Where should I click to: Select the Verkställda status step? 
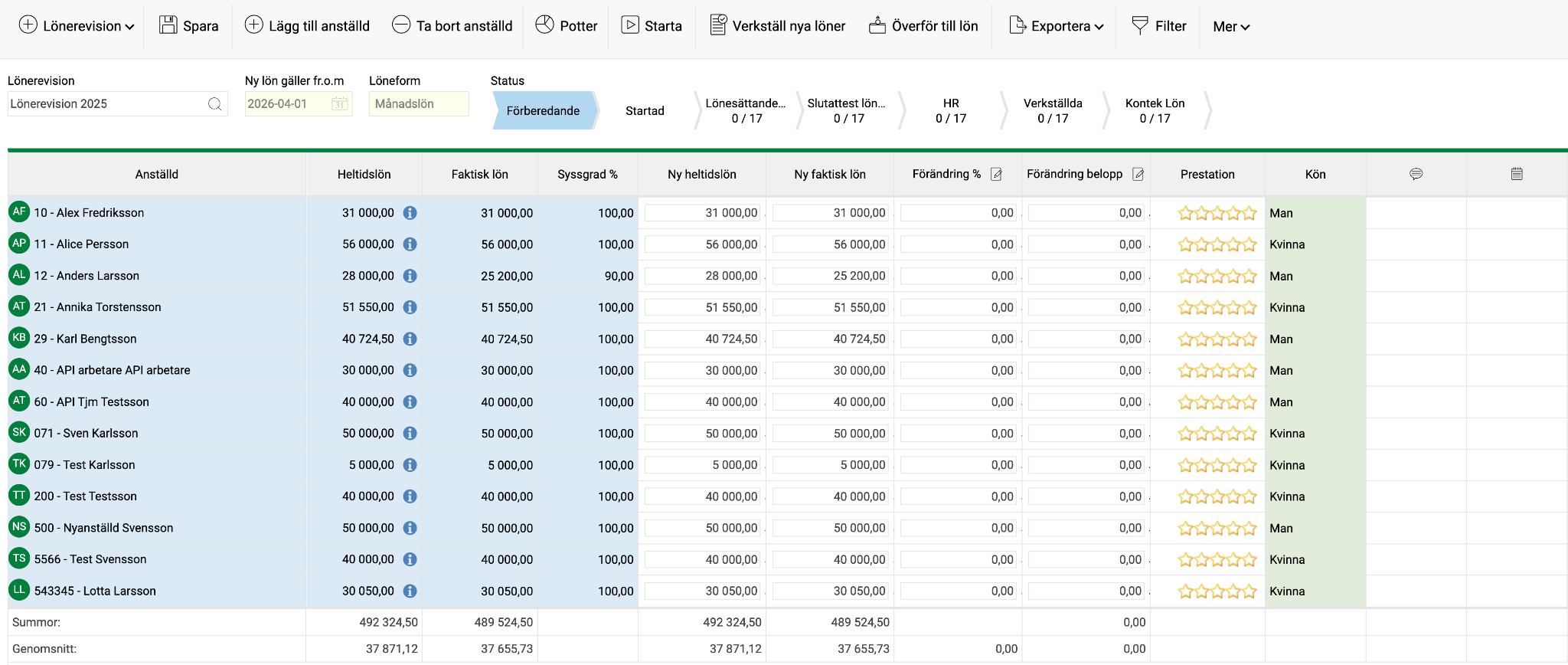[1053, 110]
